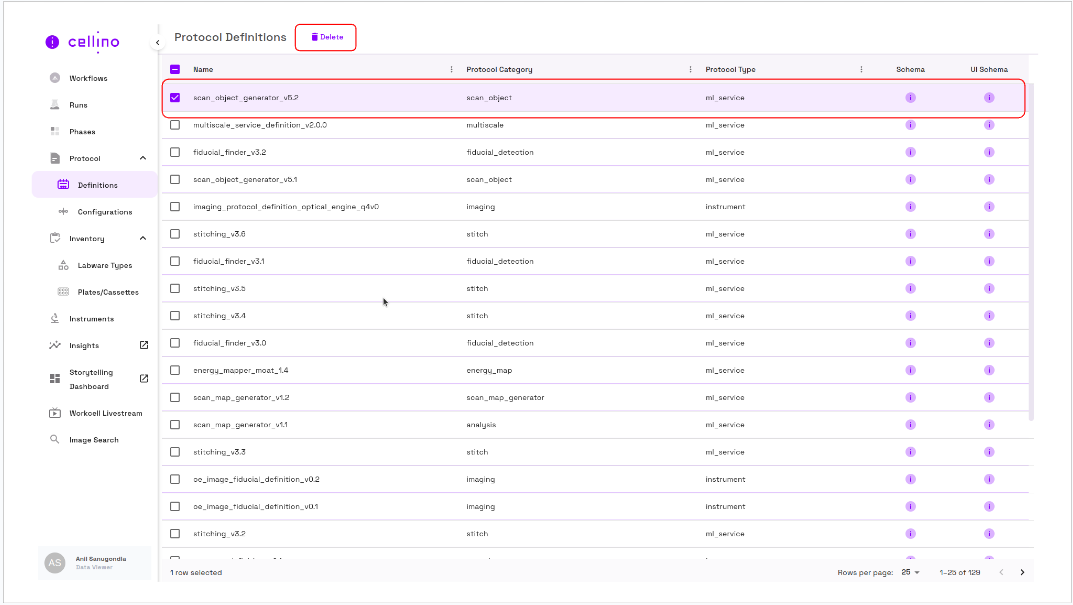This screenshot has height=605, width=1073.
Task: Click the Workcell Livestream icon
Action: [55, 413]
